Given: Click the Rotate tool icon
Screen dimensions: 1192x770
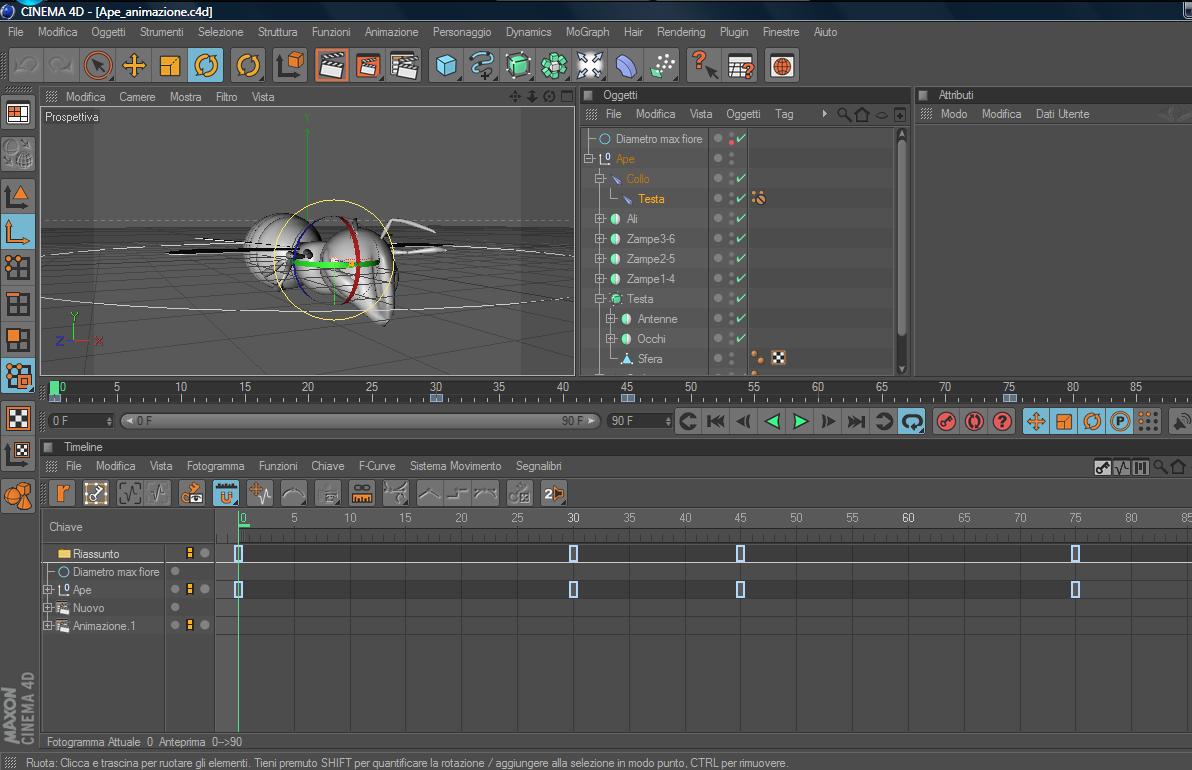Looking at the screenshot, I should pos(206,66).
